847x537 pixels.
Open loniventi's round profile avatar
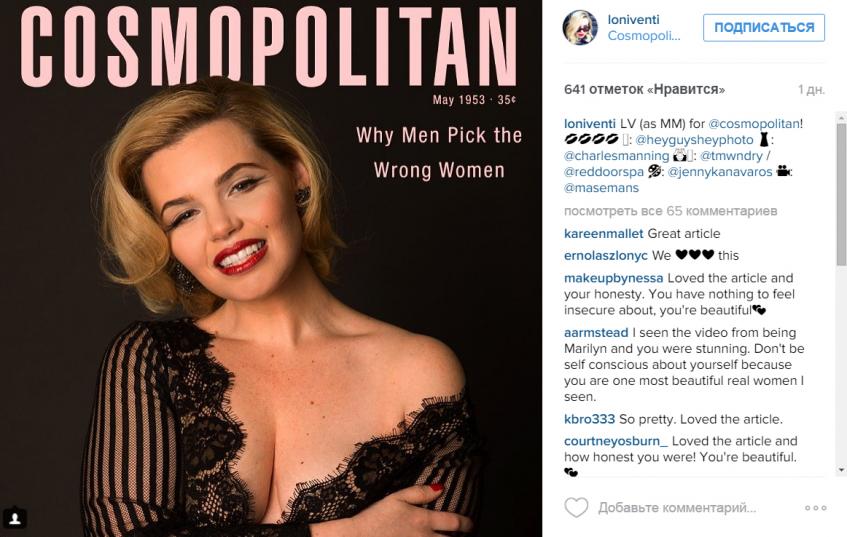(581, 28)
